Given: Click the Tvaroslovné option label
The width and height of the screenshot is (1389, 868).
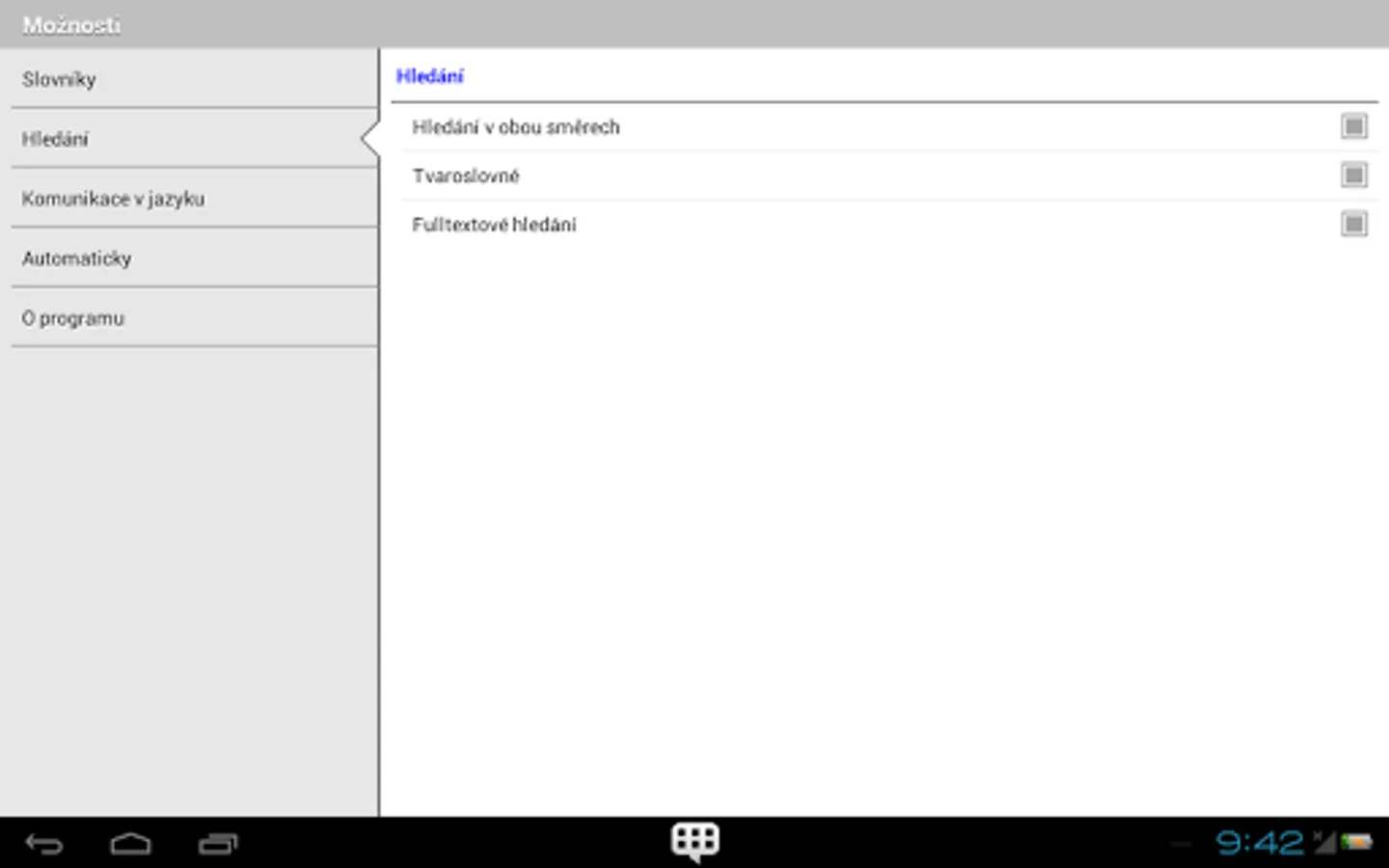Looking at the screenshot, I should pos(466,176).
